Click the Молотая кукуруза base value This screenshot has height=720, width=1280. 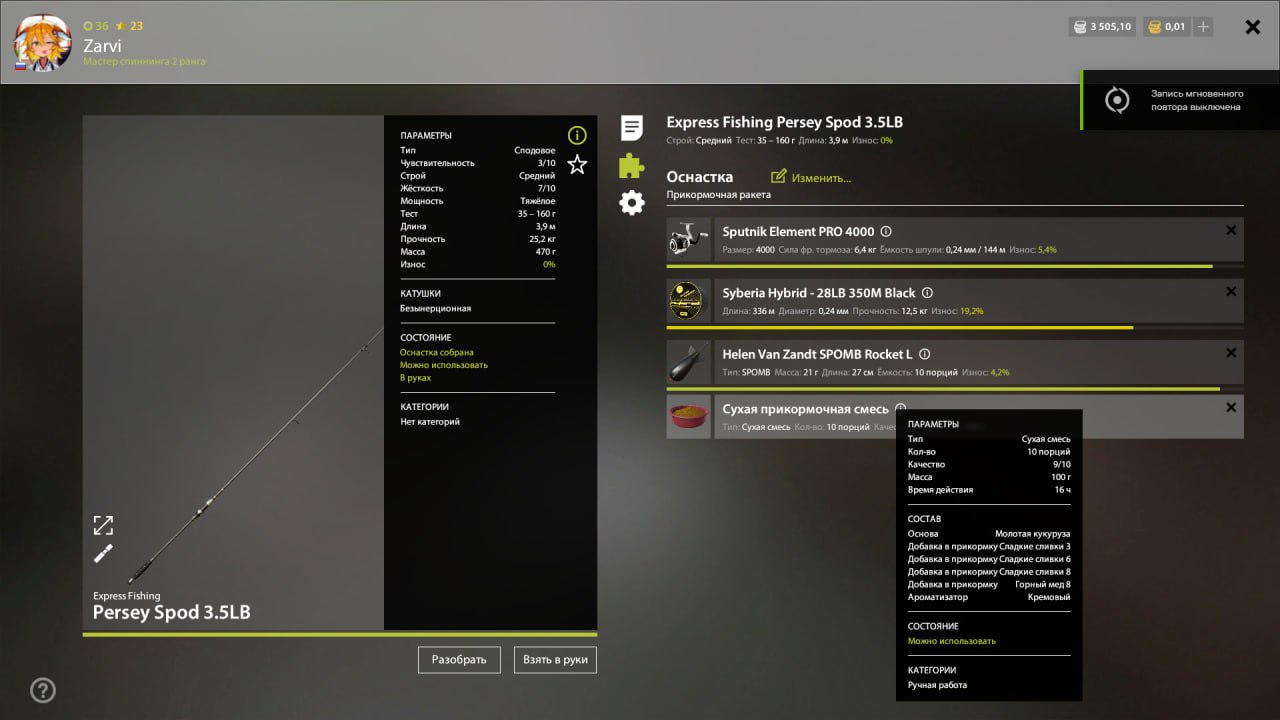point(1032,534)
